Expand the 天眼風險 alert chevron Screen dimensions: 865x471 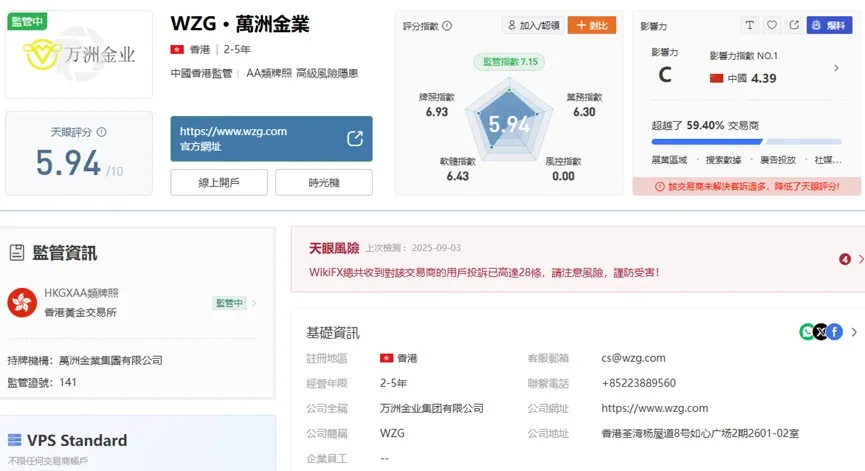tap(861, 259)
